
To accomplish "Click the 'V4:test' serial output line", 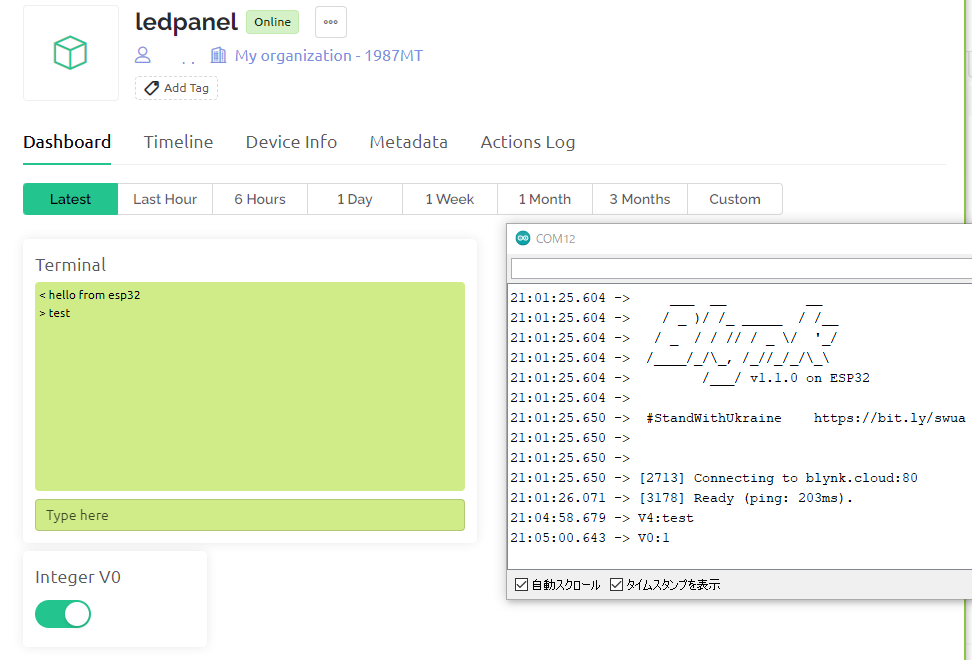I will (666, 518).
